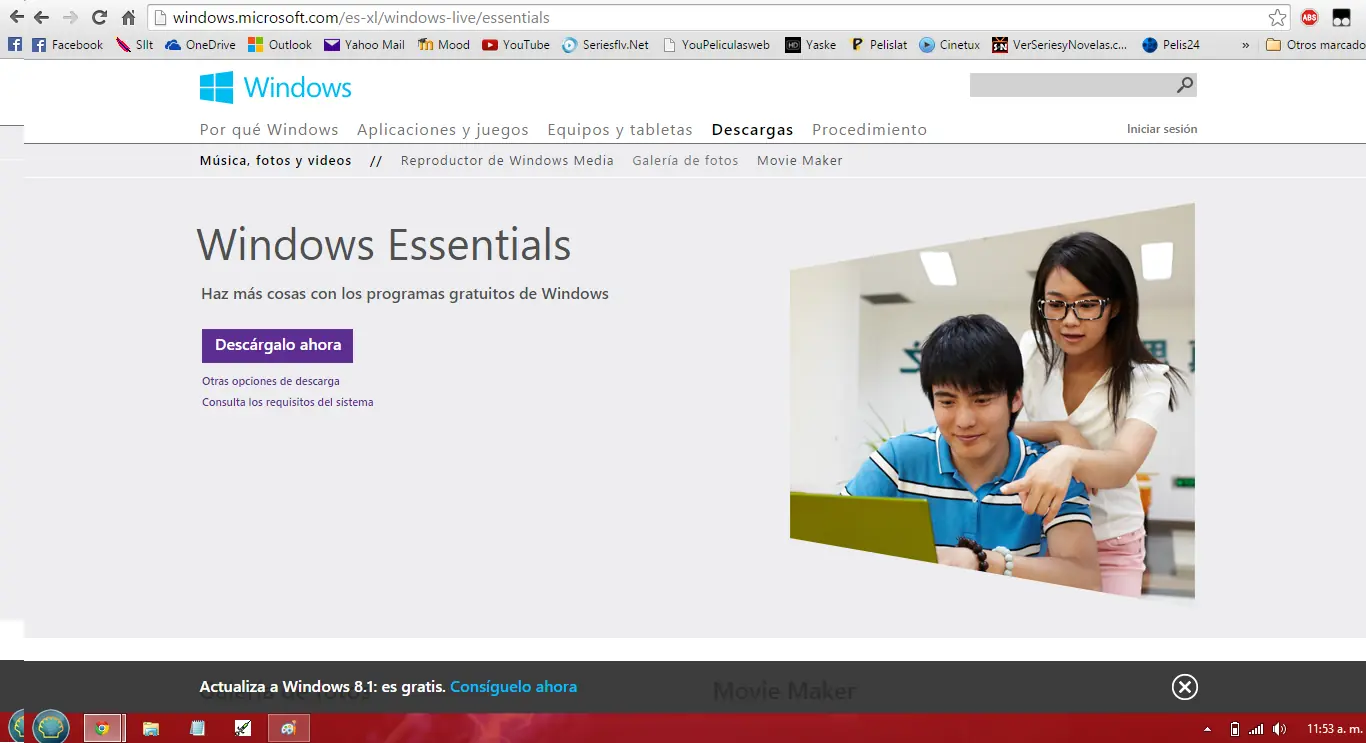
Task: Open the browser home page icon
Action: click(x=128, y=18)
